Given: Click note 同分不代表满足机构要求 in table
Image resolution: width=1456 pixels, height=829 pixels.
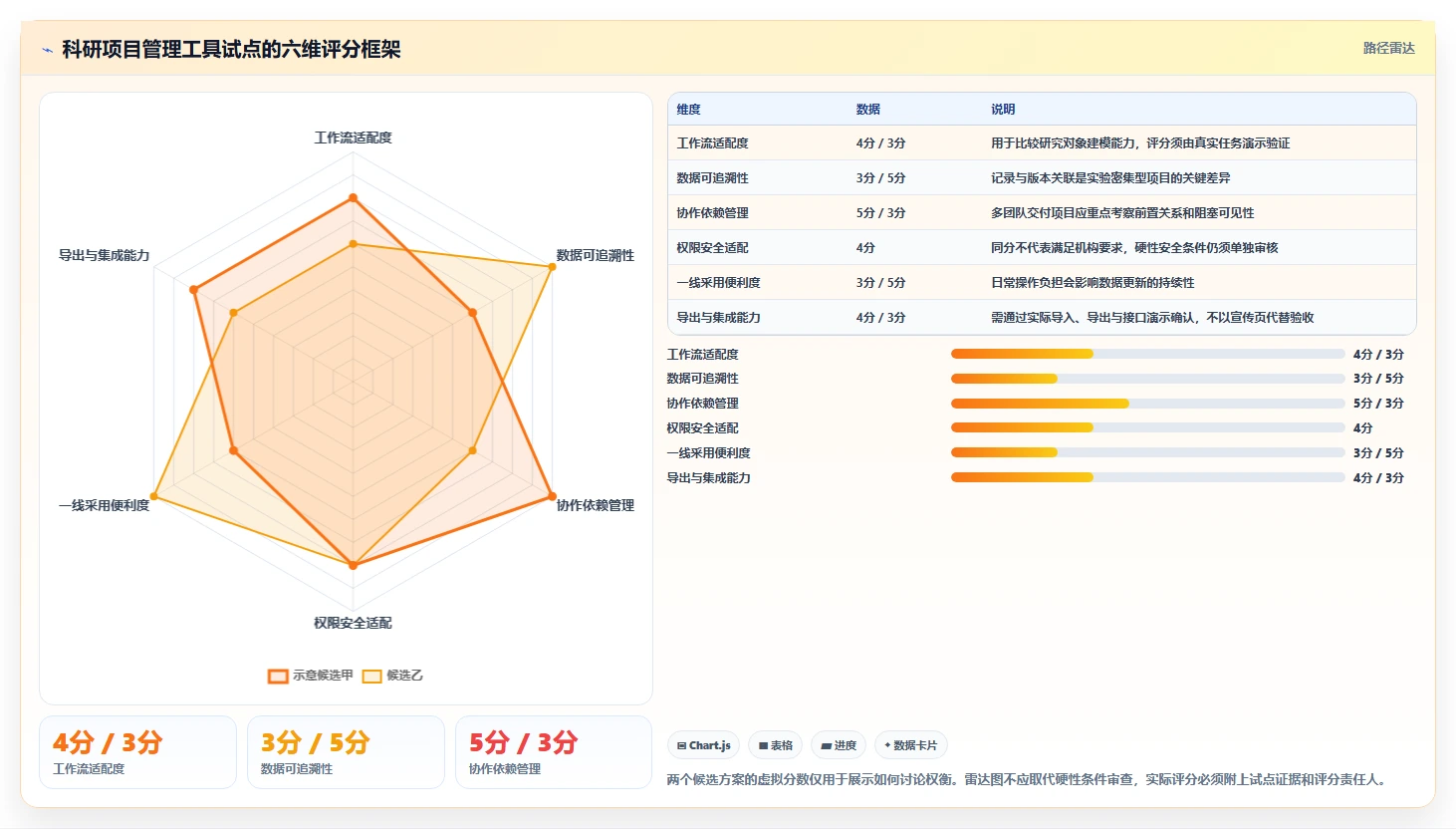Looking at the screenshot, I should click(1134, 248).
